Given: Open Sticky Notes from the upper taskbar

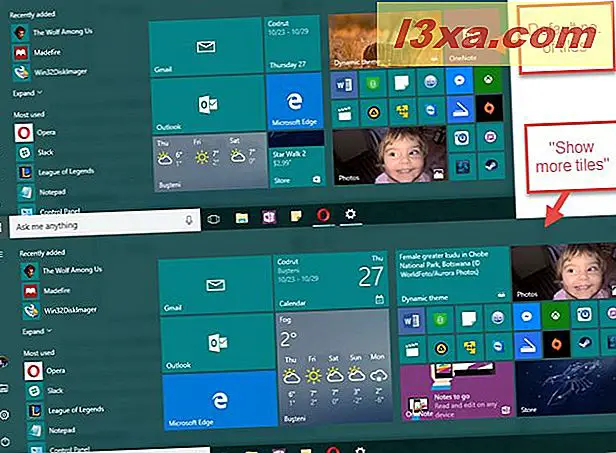Looking at the screenshot, I should [x=296, y=216].
